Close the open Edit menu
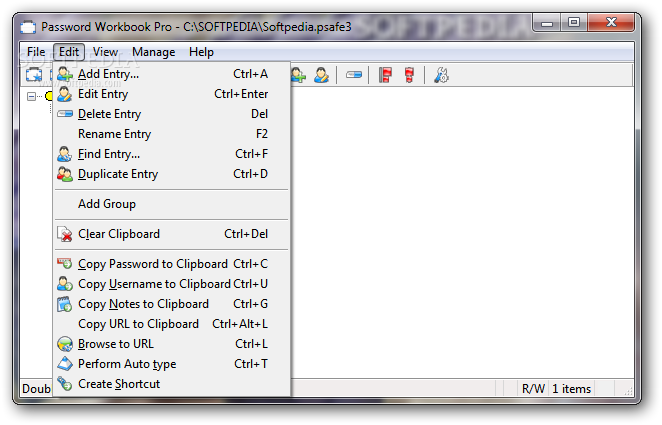662x425 pixels. point(69,52)
